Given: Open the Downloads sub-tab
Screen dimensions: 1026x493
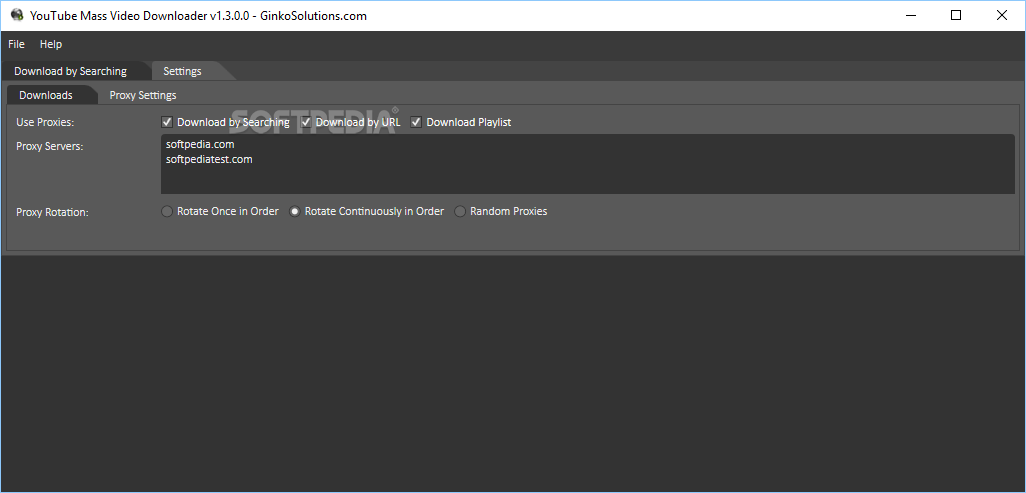Looking at the screenshot, I should (46, 96).
